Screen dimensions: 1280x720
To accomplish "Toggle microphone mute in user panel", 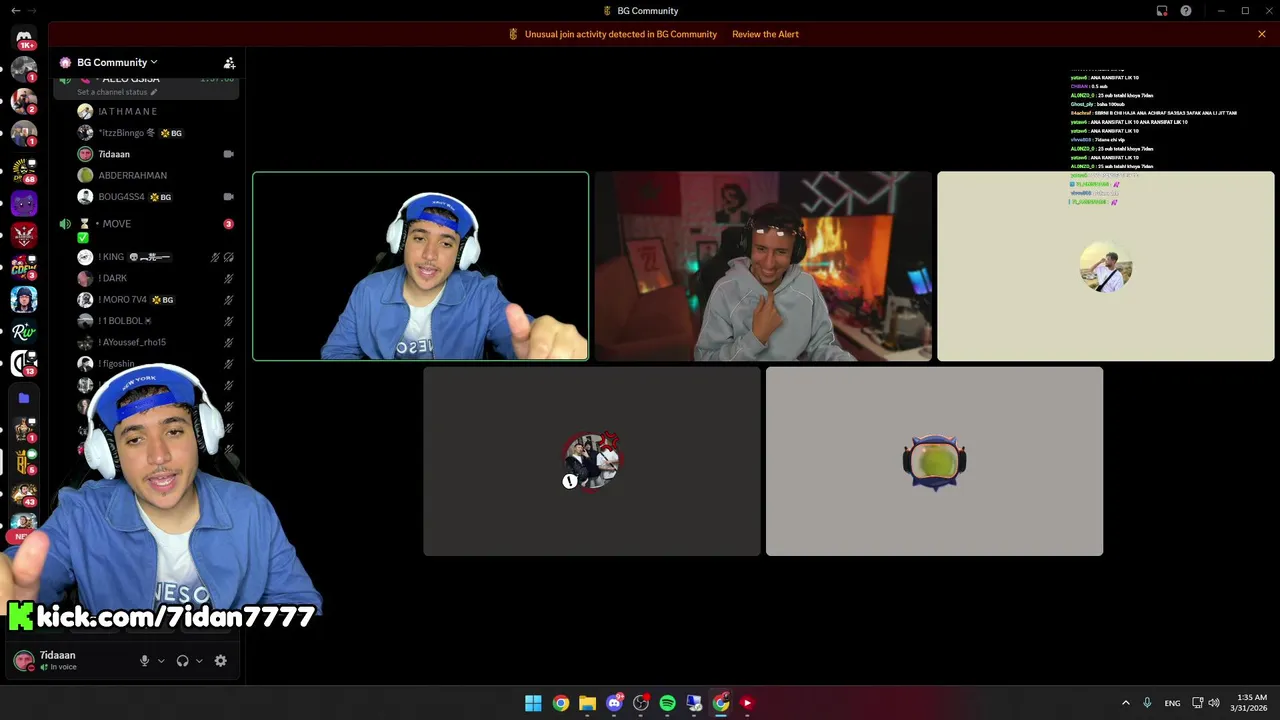I will (x=144, y=661).
